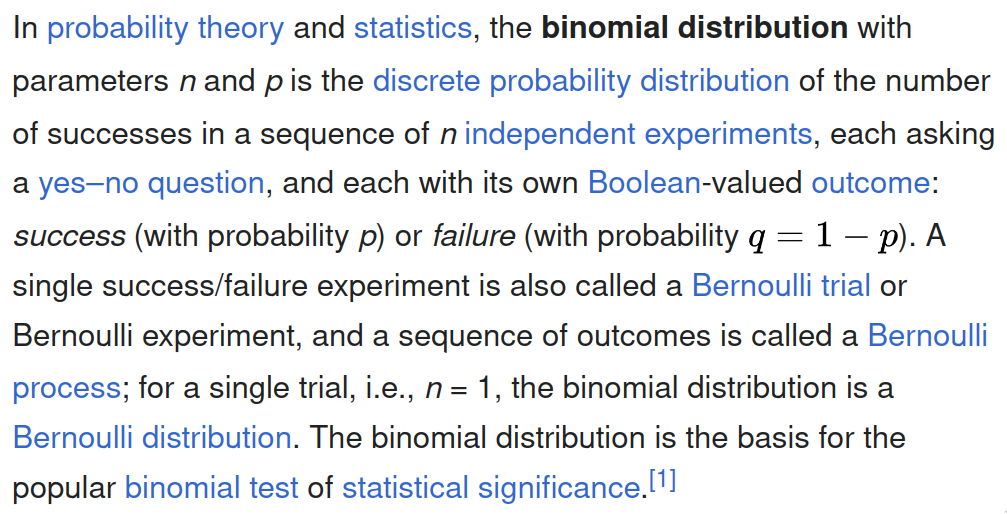The height and width of the screenshot is (514, 1007).
Task: Click the italic word success
Action: pos(69,236)
